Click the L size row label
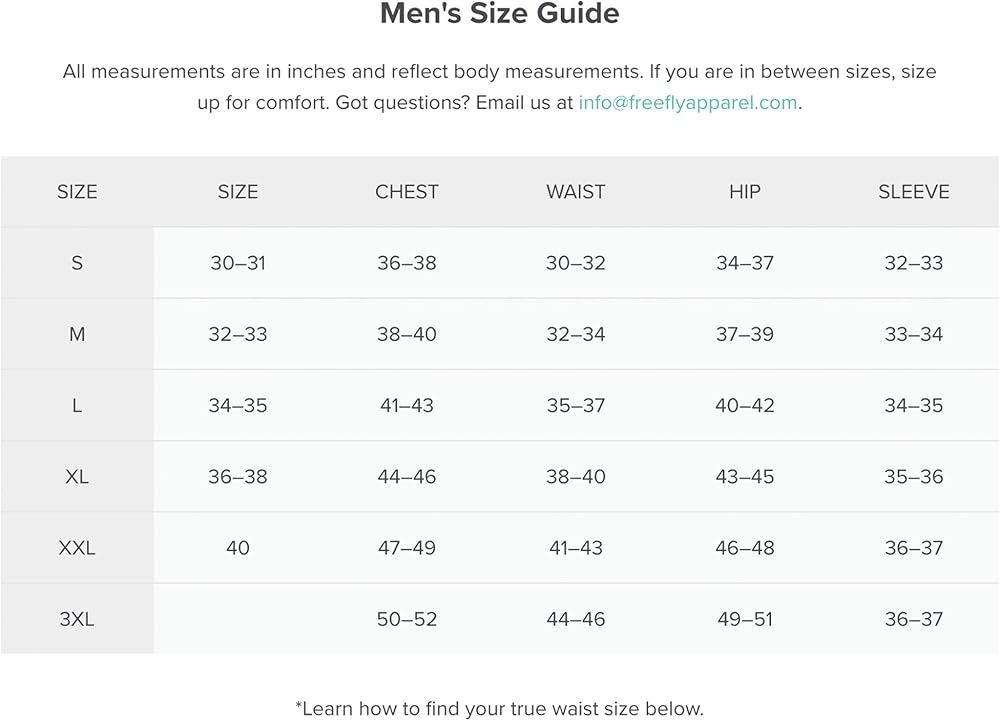Viewport: 1000px width, 721px height. coord(77,405)
